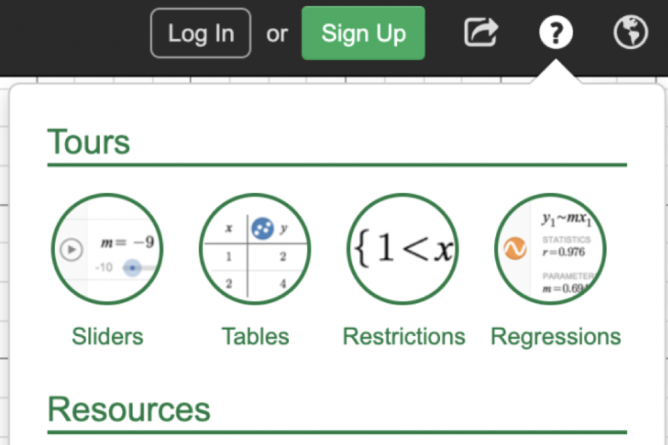This screenshot has height=445, width=668.
Task: Select the Tables text label
Action: coord(255,336)
